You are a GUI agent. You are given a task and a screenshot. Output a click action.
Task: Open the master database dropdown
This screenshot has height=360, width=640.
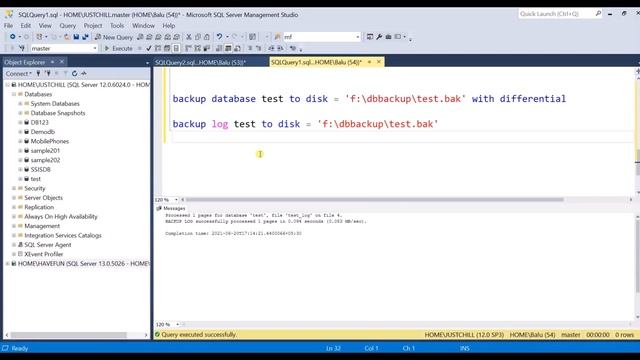tap(95, 48)
